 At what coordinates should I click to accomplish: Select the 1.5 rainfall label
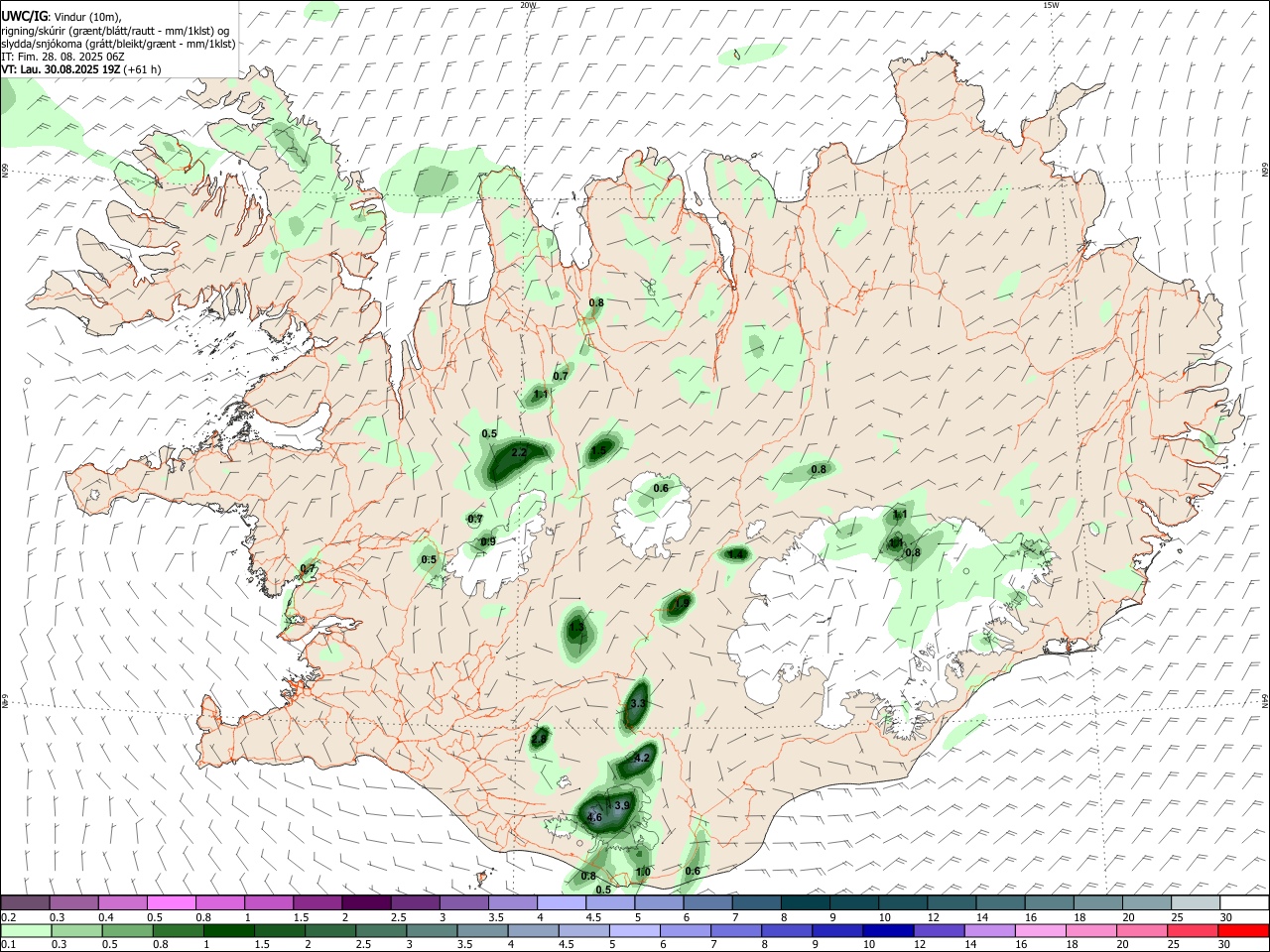[598, 450]
